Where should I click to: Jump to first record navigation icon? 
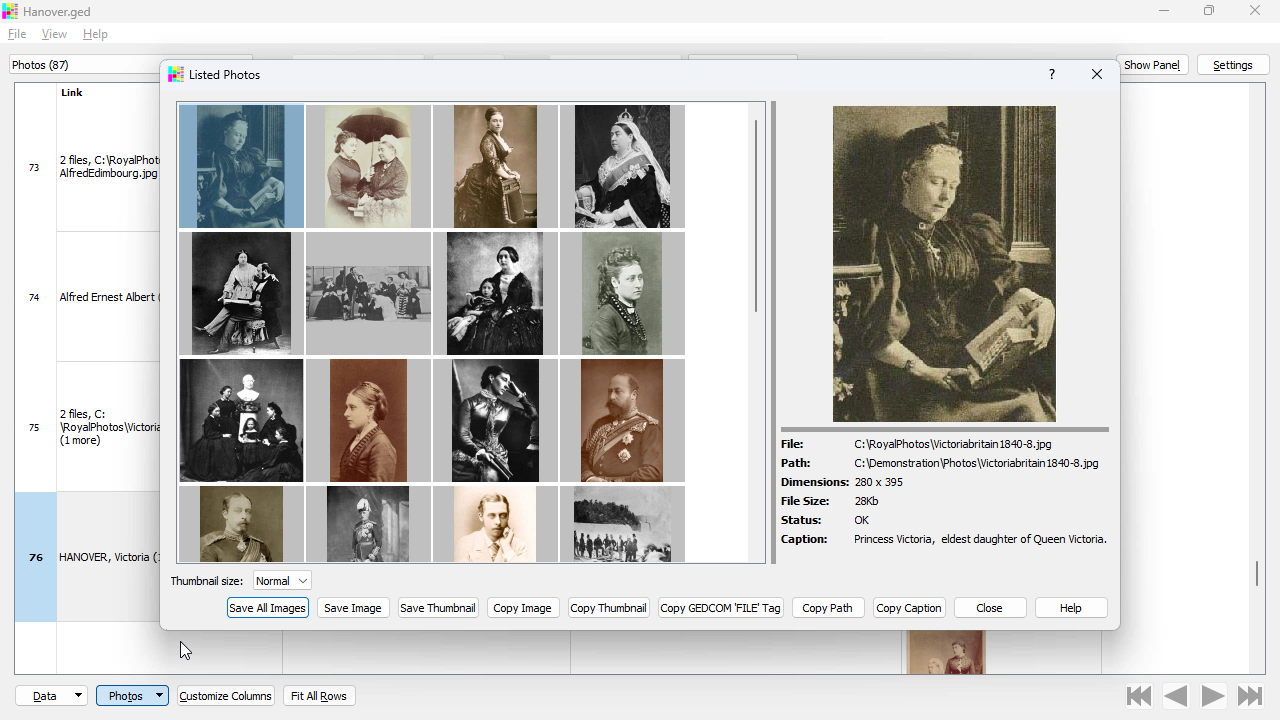coord(1139,696)
